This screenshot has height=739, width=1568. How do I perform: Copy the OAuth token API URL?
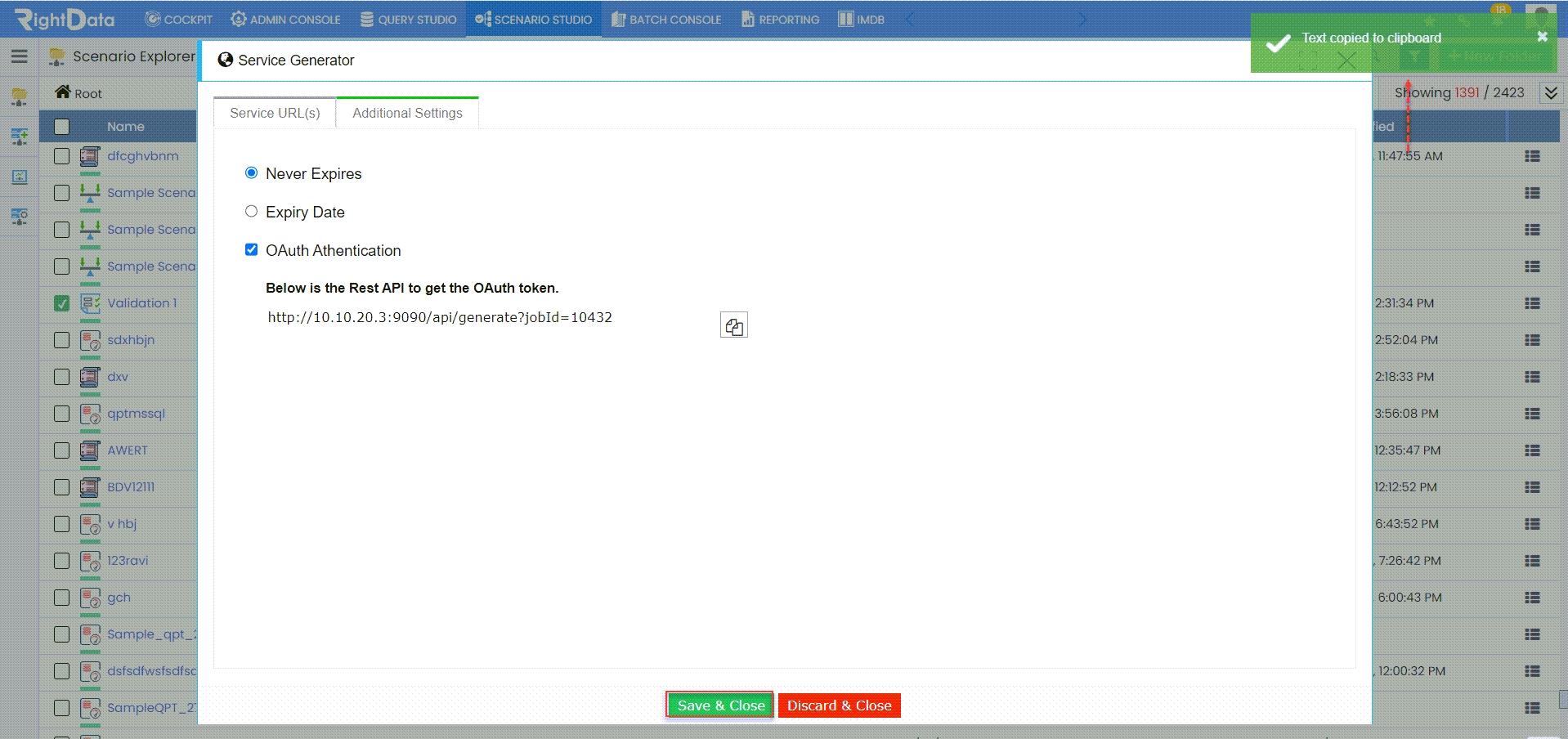[733, 325]
